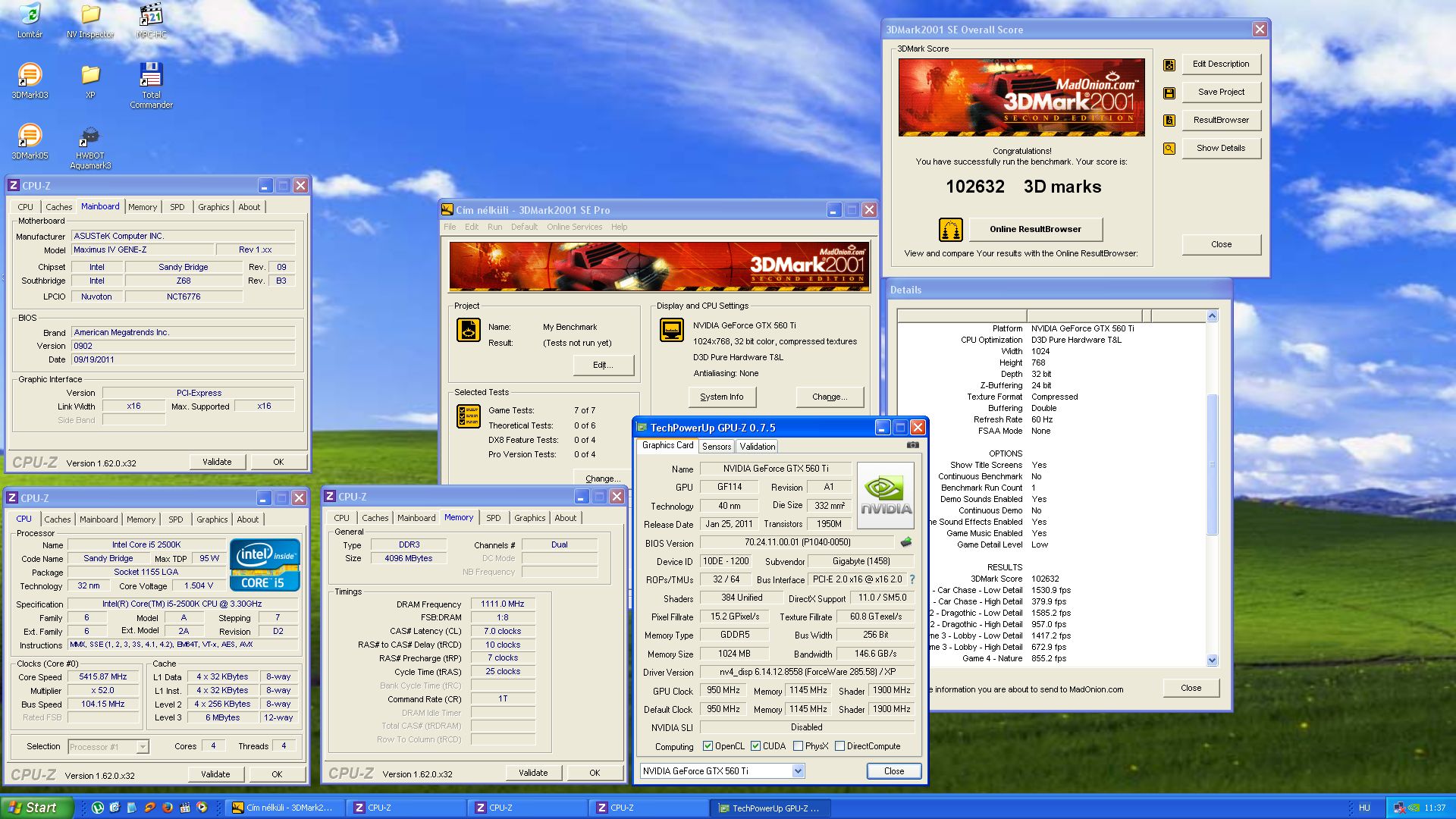
Task: Open the HWBOT Aquamark3 desktop icon
Action: coord(90,136)
